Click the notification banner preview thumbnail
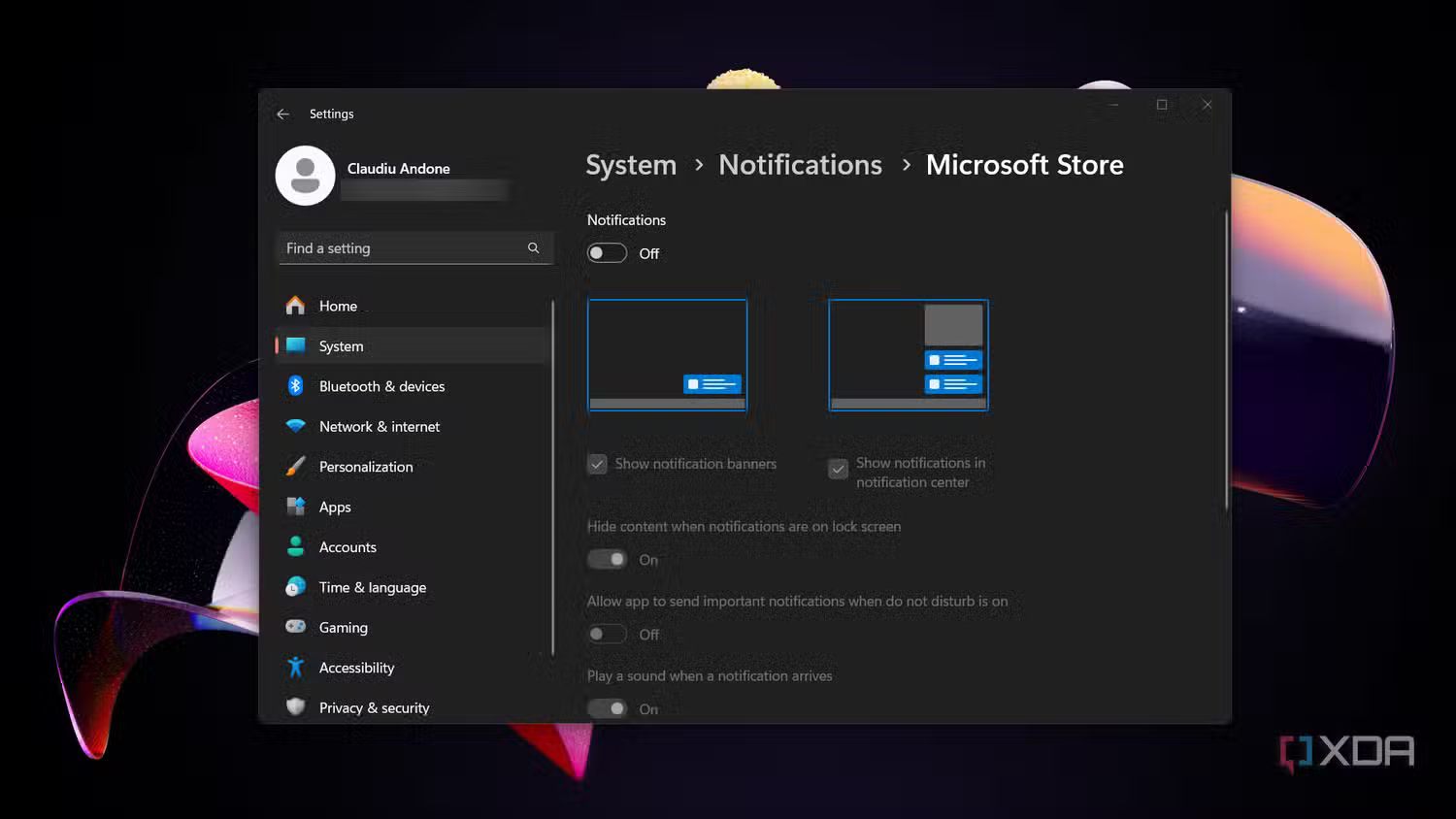 667,354
